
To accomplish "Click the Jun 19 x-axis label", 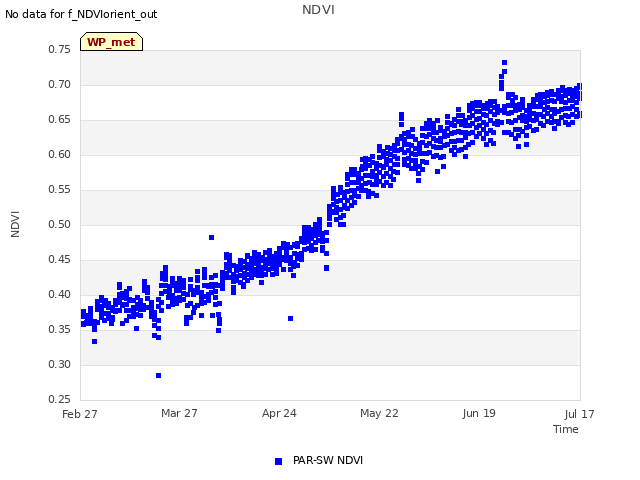I will click(x=479, y=413).
